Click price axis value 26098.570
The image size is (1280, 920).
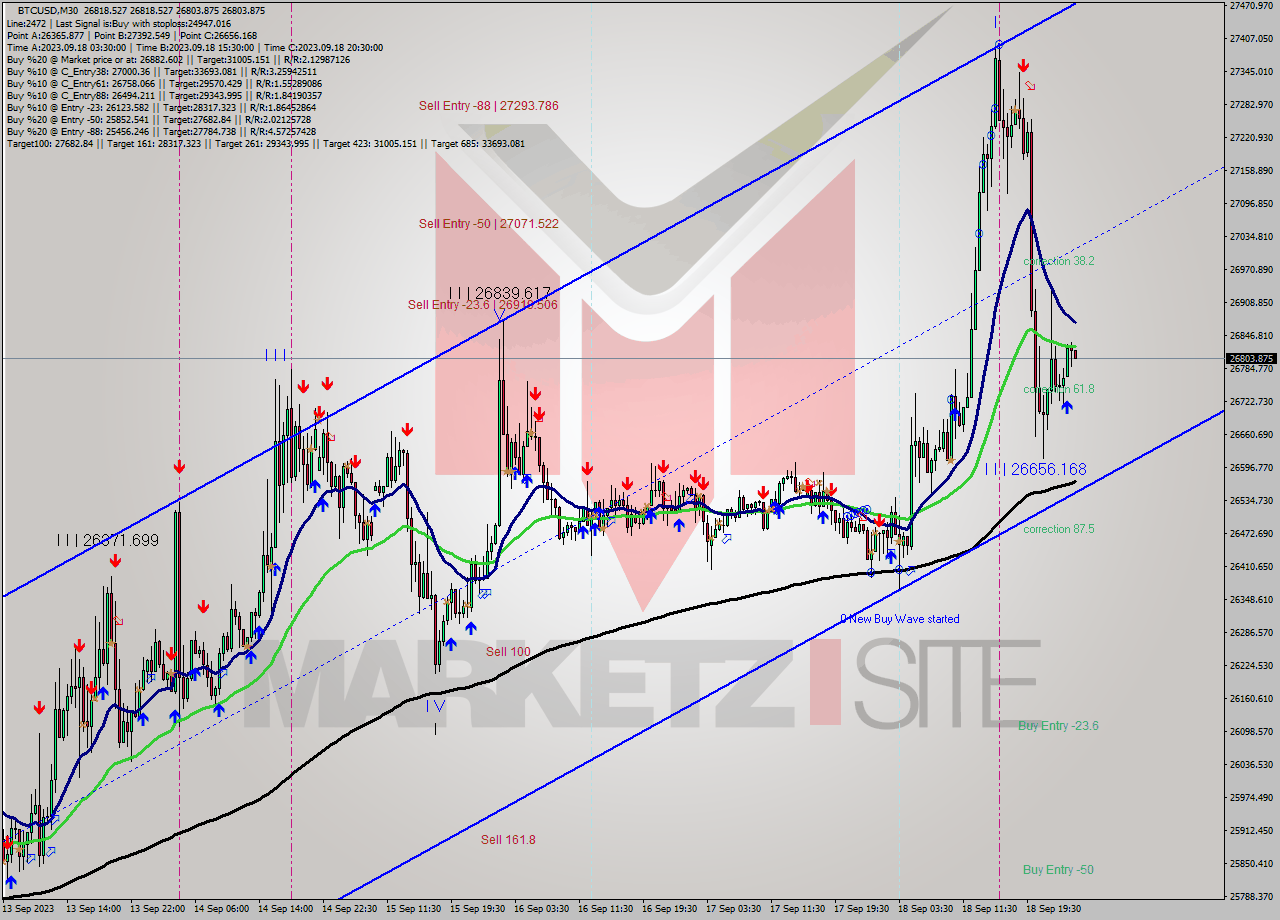pos(1250,731)
